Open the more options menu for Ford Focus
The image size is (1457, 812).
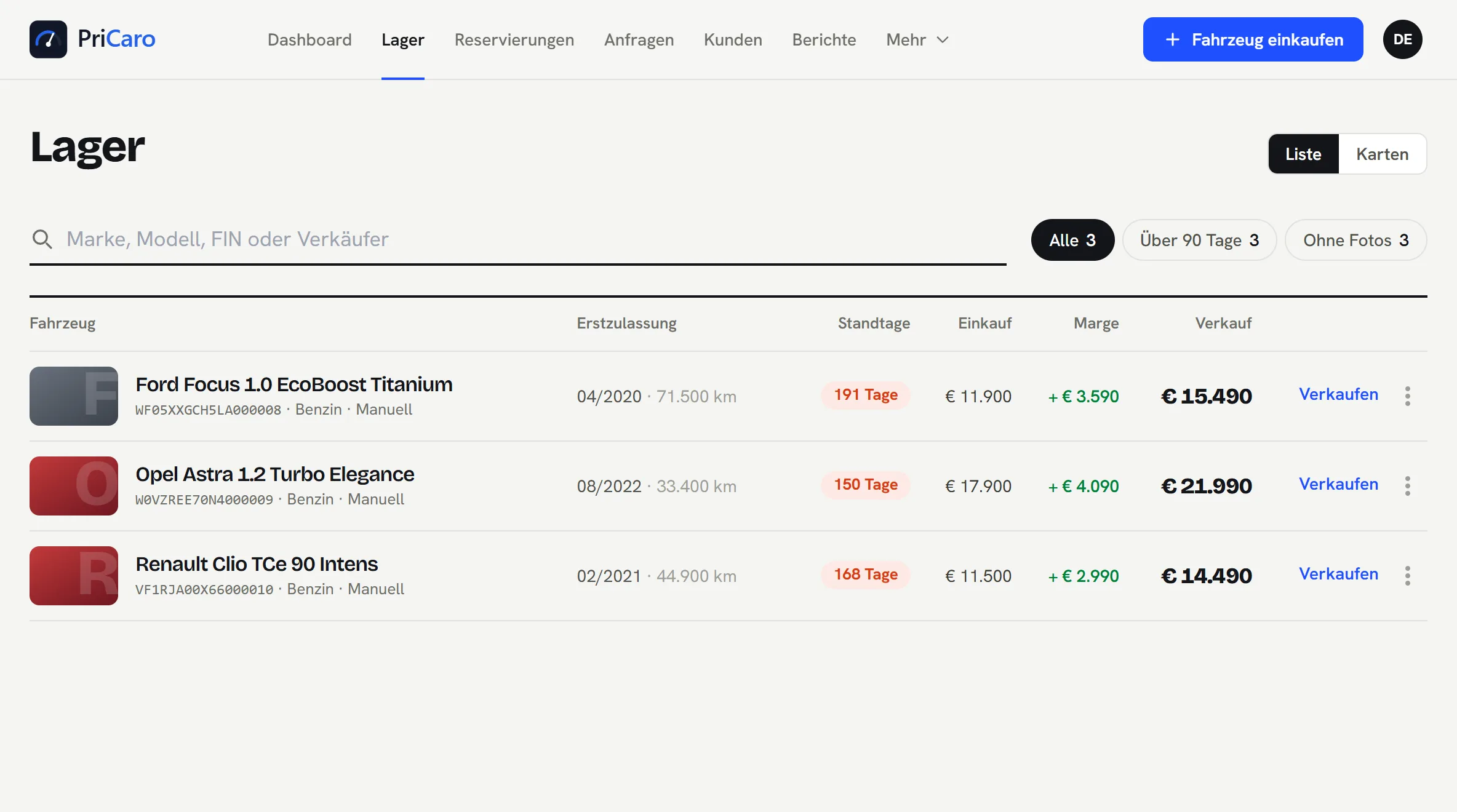tap(1407, 396)
